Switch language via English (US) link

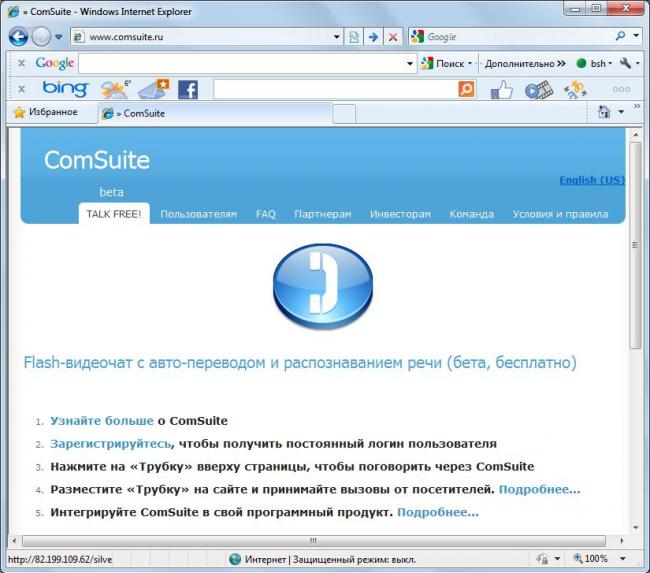(592, 180)
